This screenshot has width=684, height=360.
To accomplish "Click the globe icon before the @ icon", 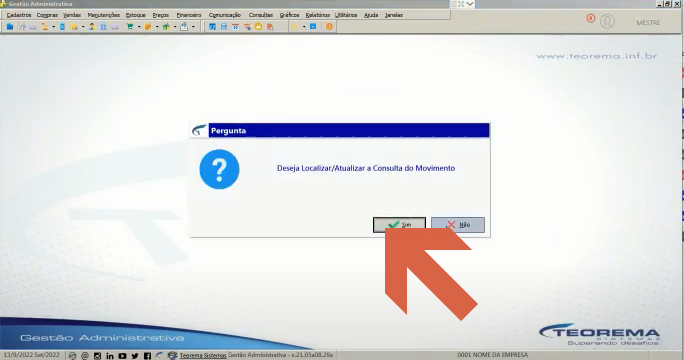I will coord(72,356).
